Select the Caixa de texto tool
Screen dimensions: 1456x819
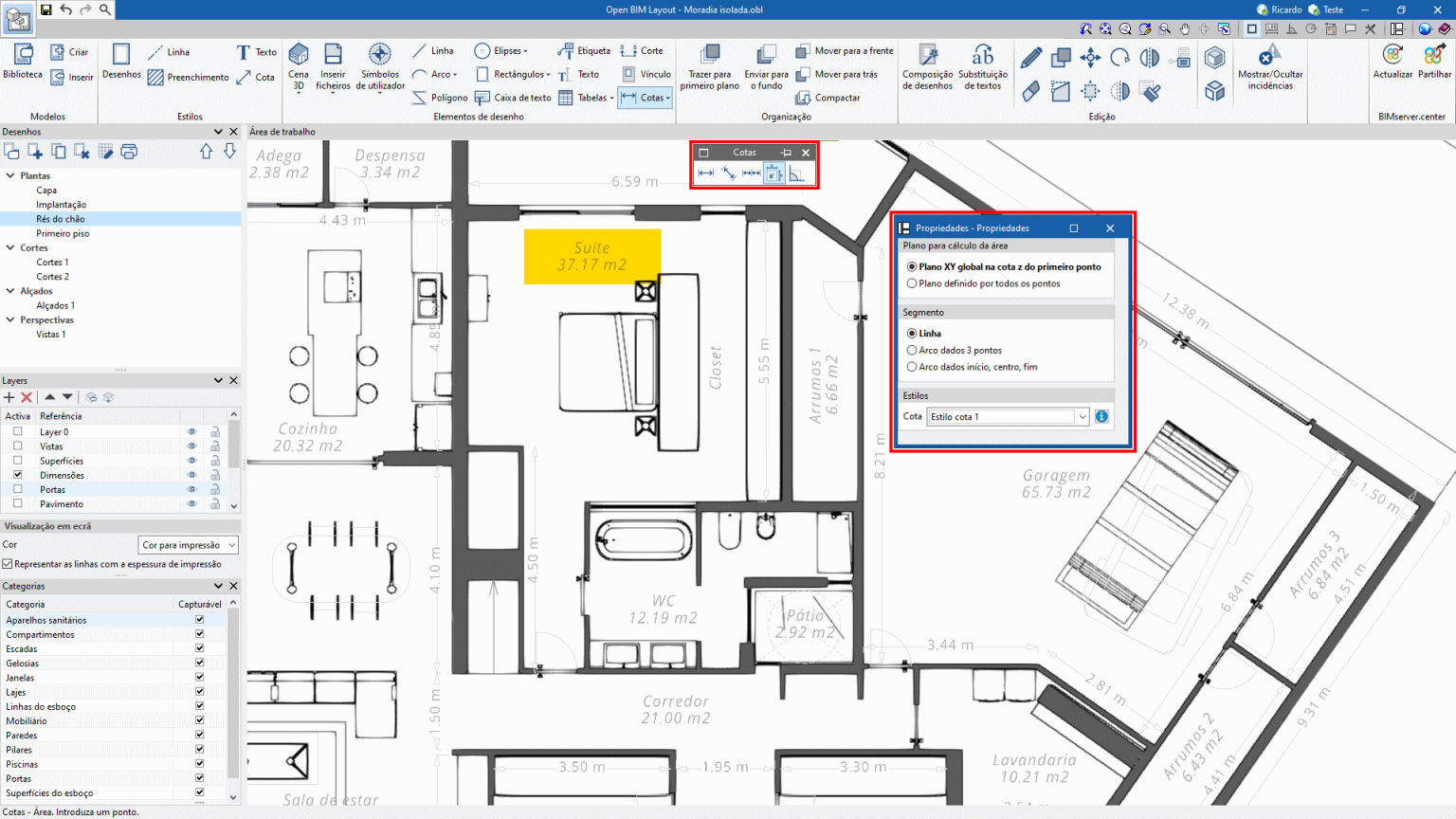(x=513, y=97)
